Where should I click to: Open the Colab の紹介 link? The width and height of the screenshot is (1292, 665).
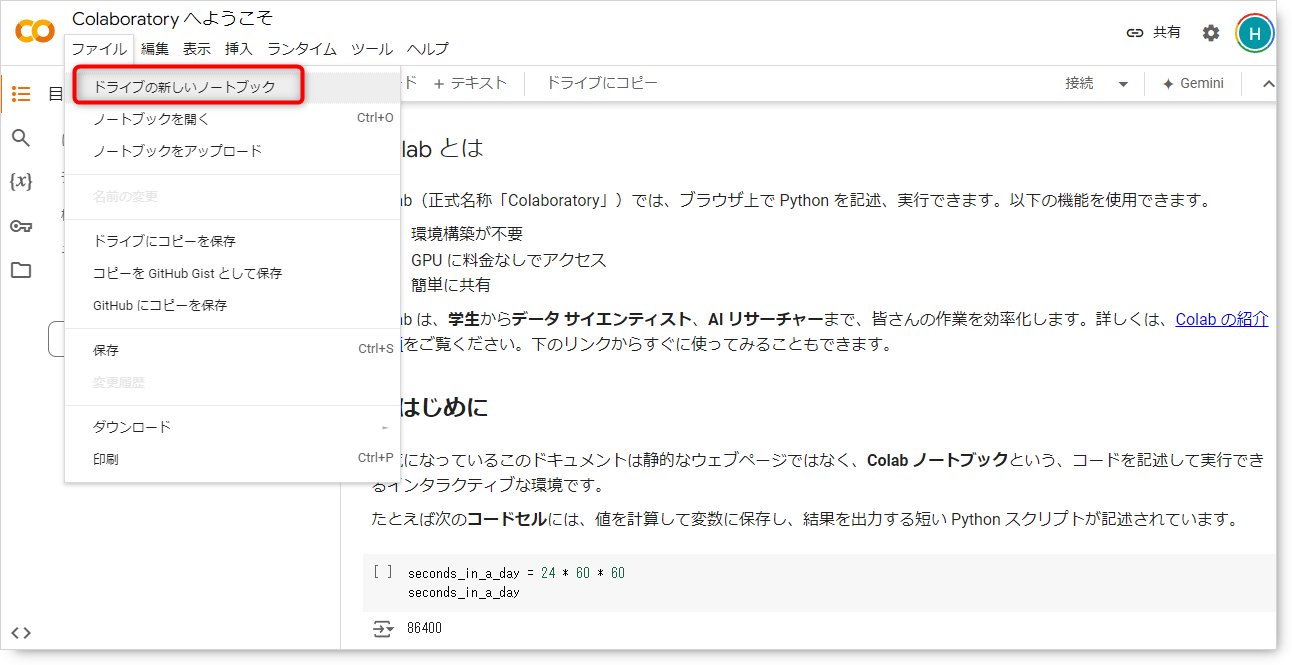(1222, 319)
